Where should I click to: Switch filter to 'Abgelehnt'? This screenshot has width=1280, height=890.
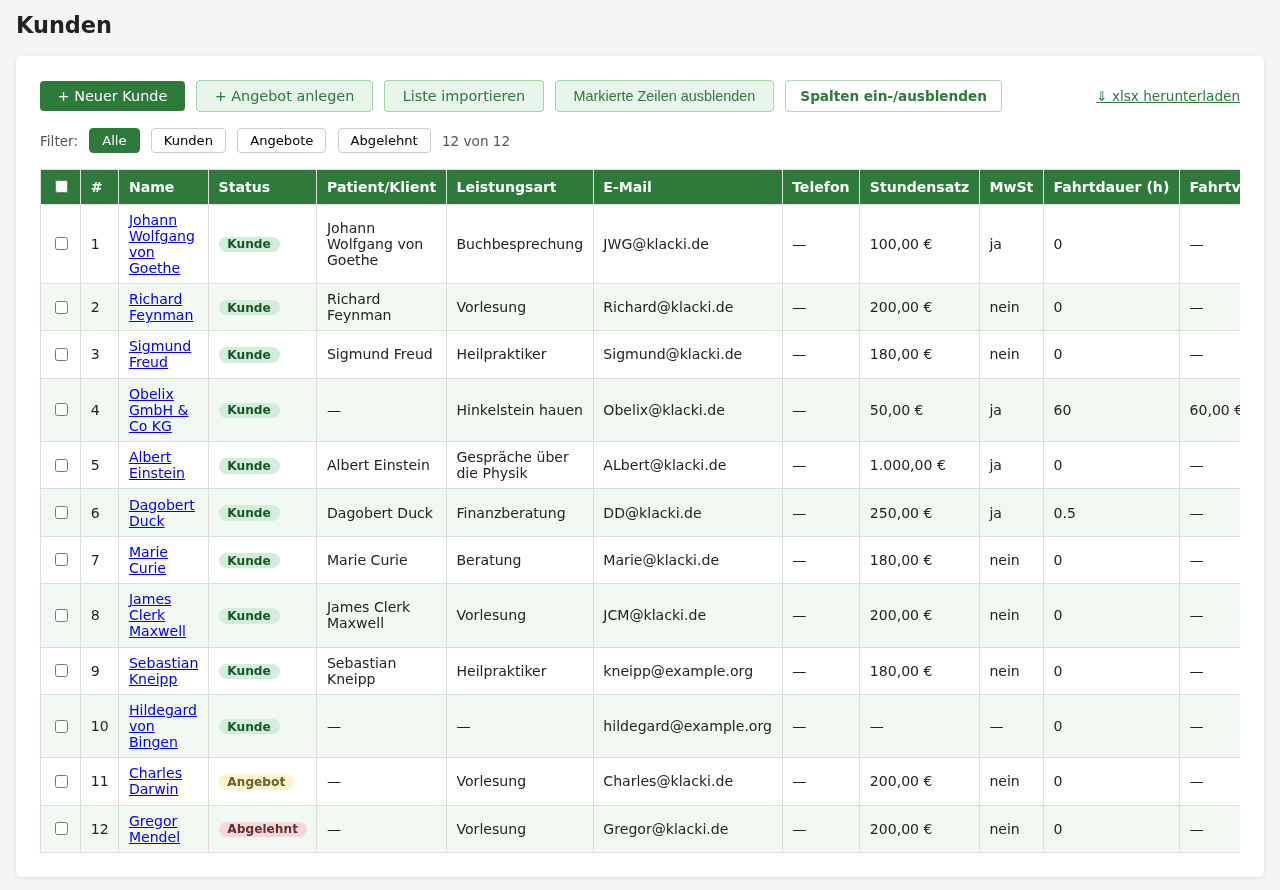(x=384, y=141)
